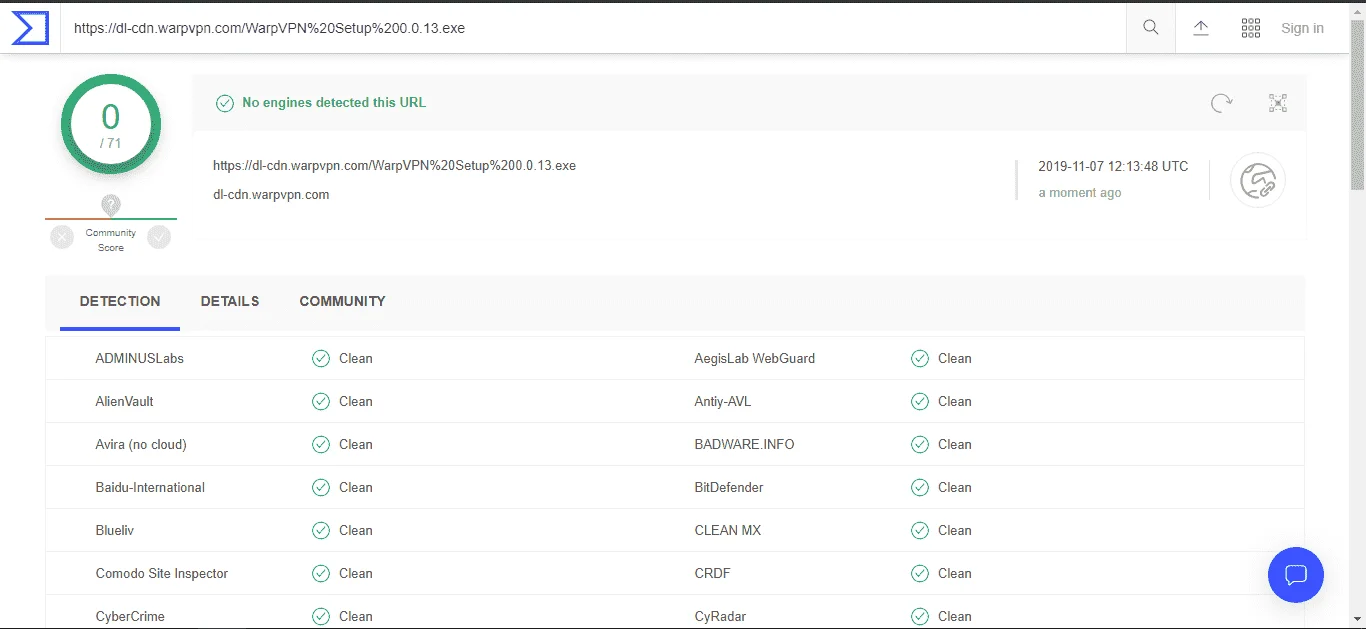Click the Clean check icon for CLEAN MX
This screenshot has width=1366, height=629.
pyautogui.click(x=920, y=530)
